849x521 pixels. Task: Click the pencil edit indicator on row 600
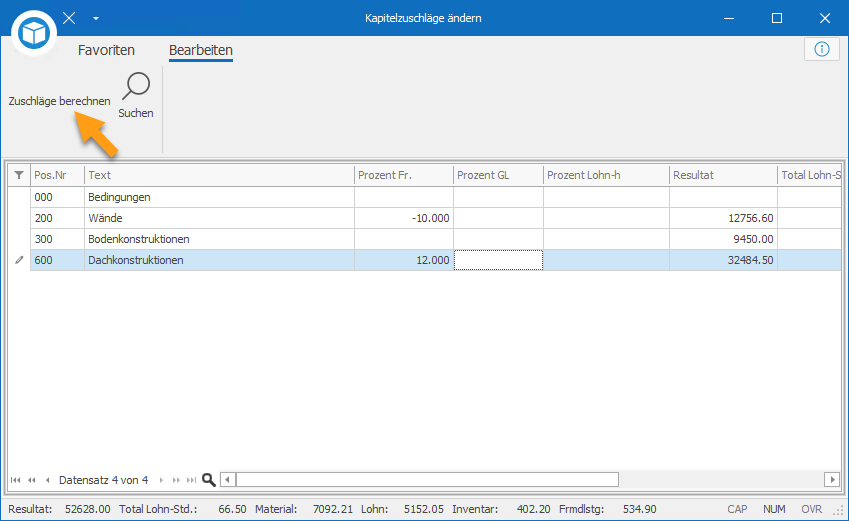[19, 260]
